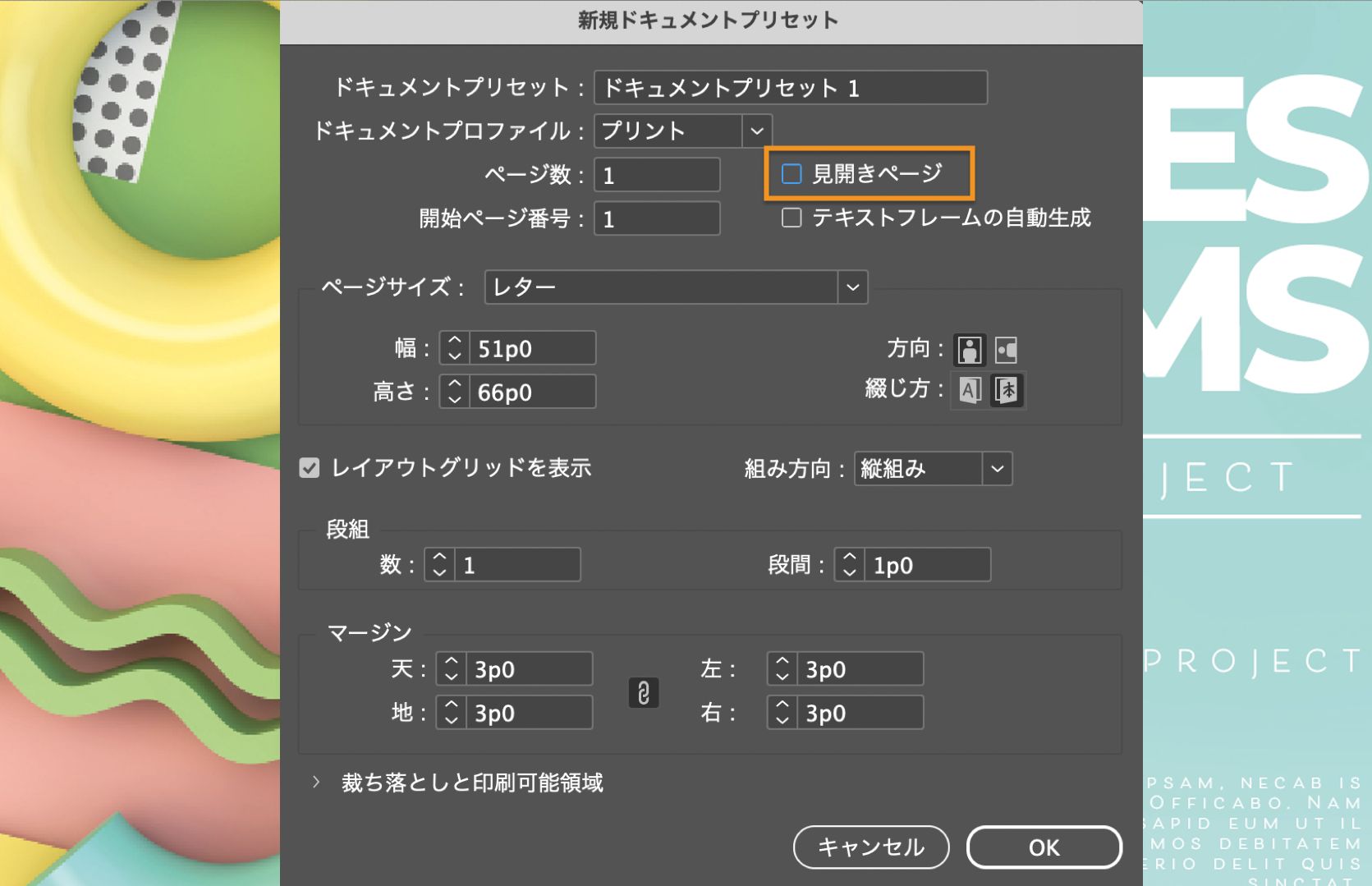The height and width of the screenshot is (886, 1372).
Task: Click the 地 margin value field
Action: coord(530,713)
